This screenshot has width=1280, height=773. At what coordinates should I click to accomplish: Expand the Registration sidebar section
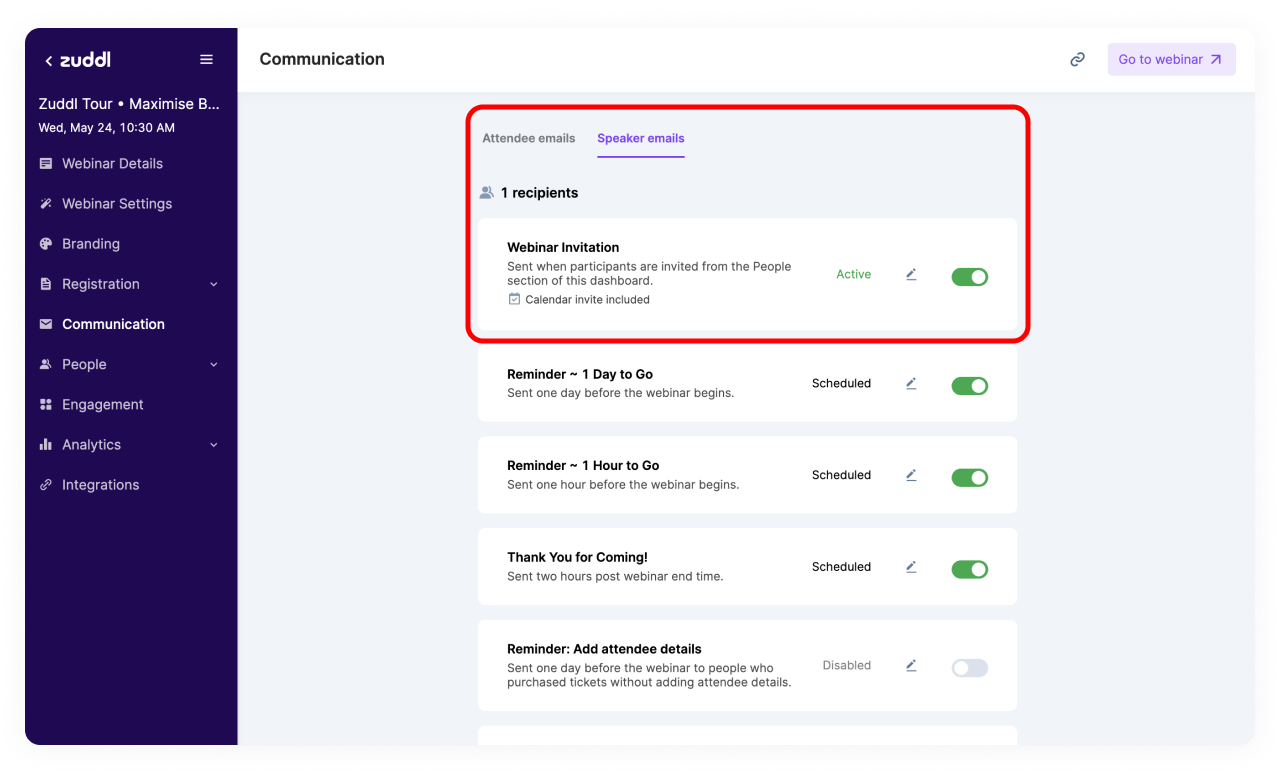pyautogui.click(x=213, y=284)
